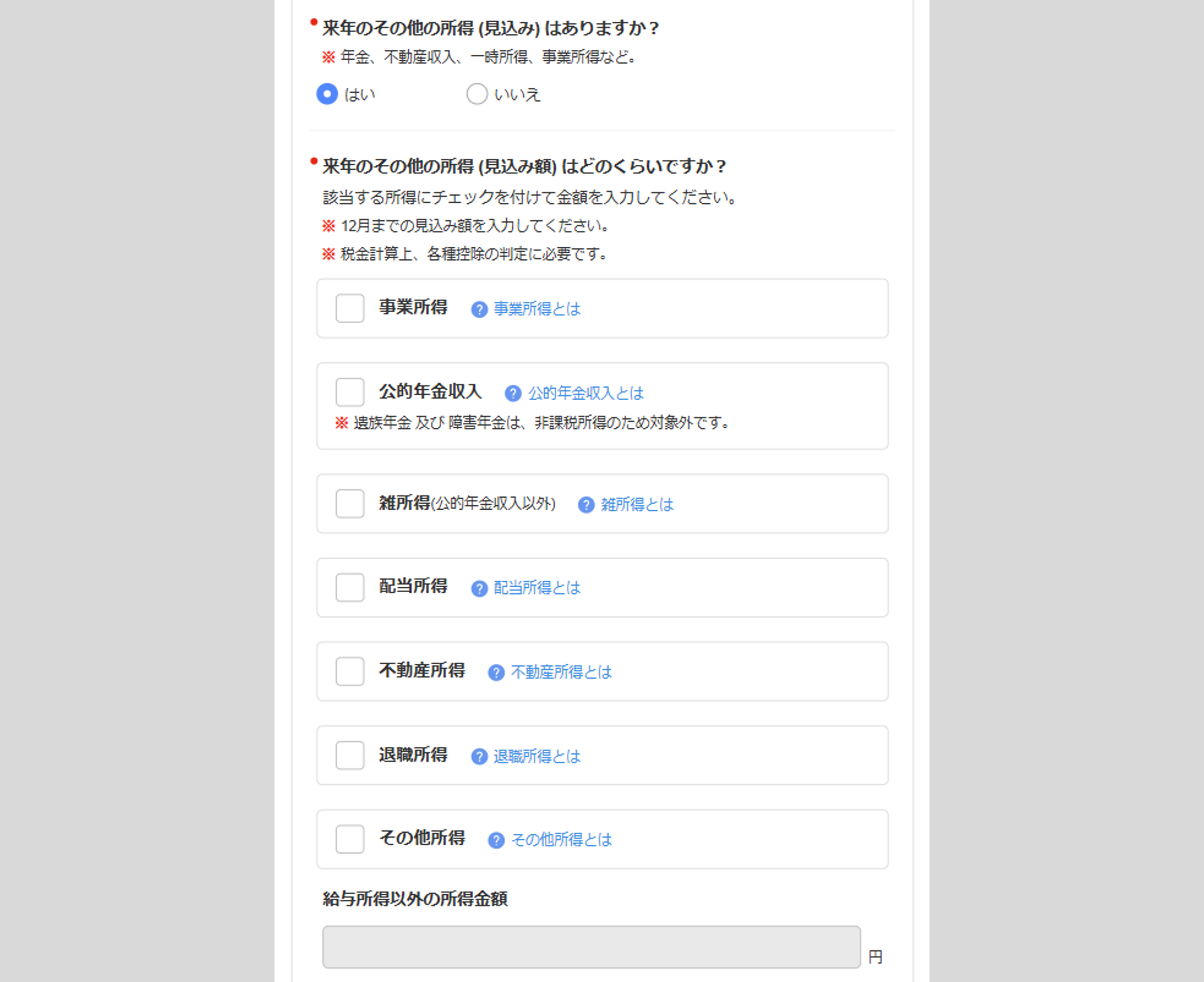Open the 事業所得とは help link
The width and height of the screenshot is (1204, 982).
[537, 309]
